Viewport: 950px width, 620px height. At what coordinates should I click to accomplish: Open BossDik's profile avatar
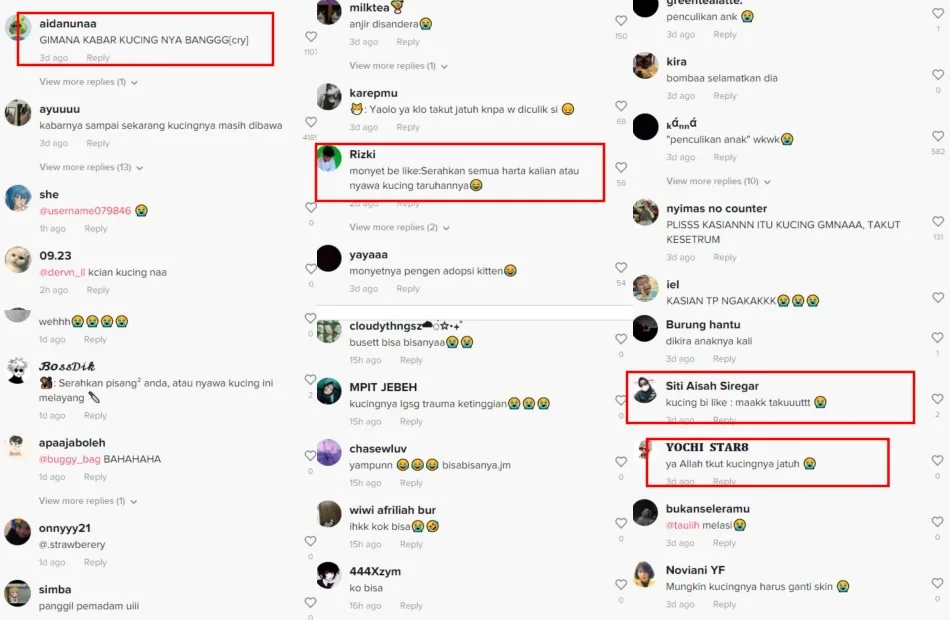pos(18,370)
